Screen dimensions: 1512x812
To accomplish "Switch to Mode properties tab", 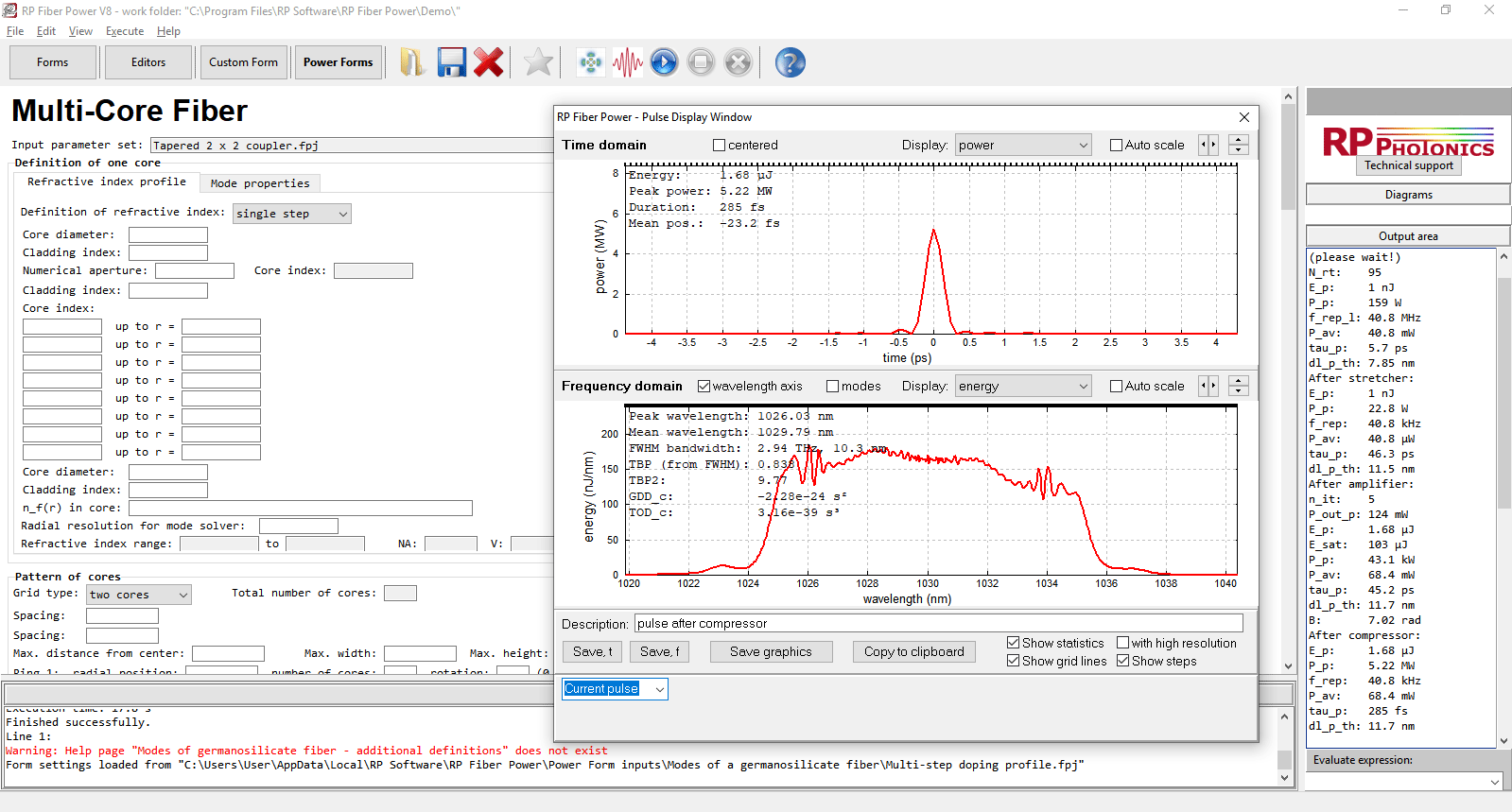I will [x=260, y=183].
